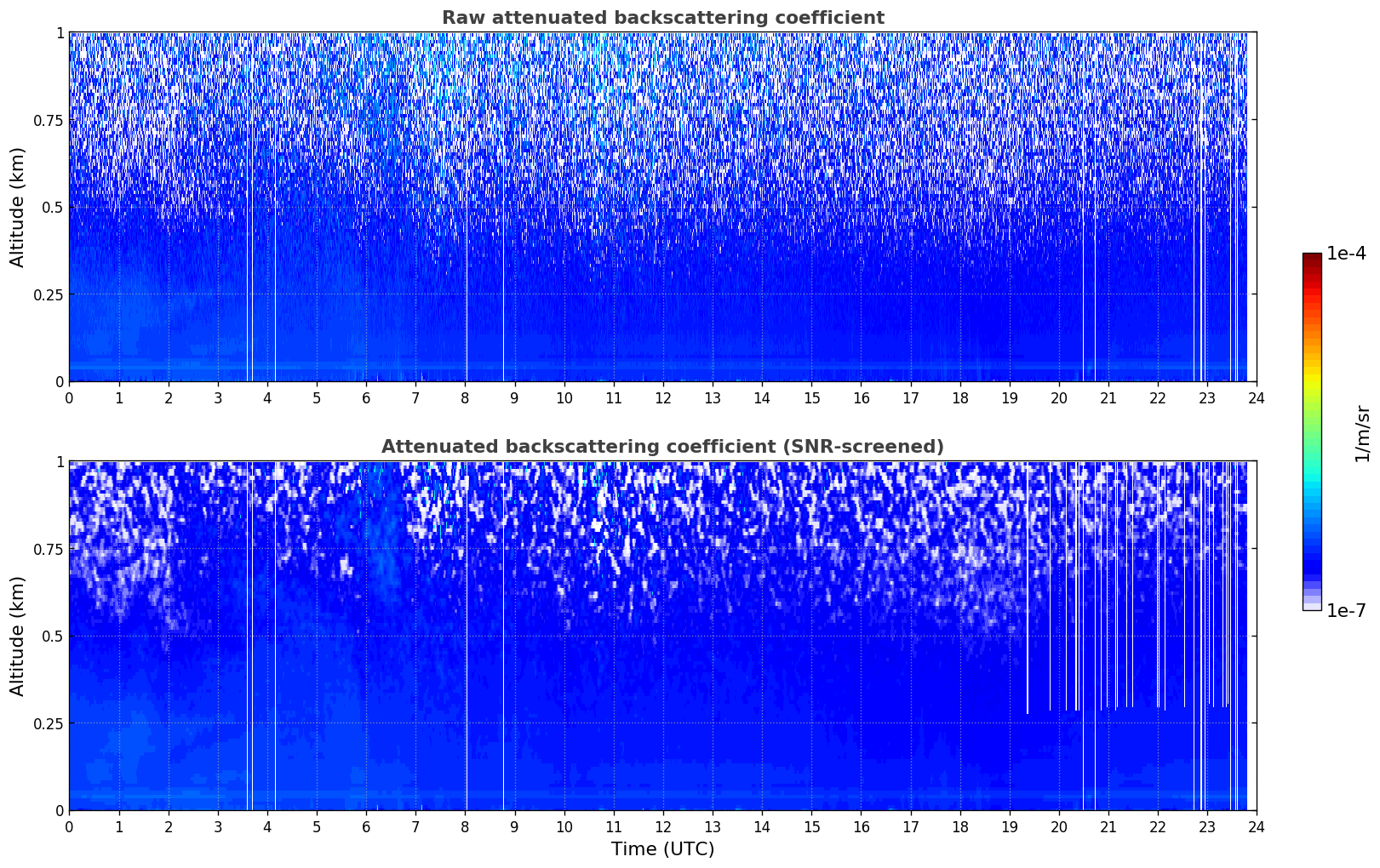Click the 'Time (UTC)' axis label
Screen dimensions: 1380x868
coord(662,849)
